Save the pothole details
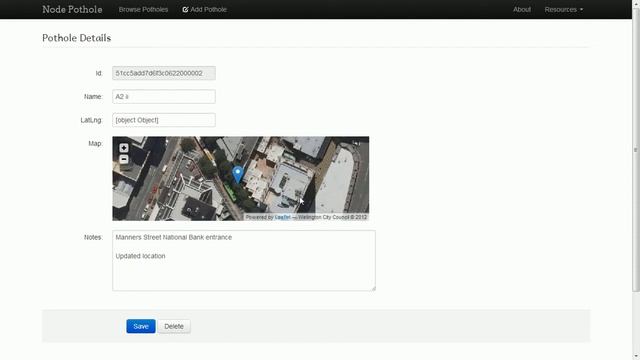The height and width of the screenshot is (360, 640). [x=141, y=326]
